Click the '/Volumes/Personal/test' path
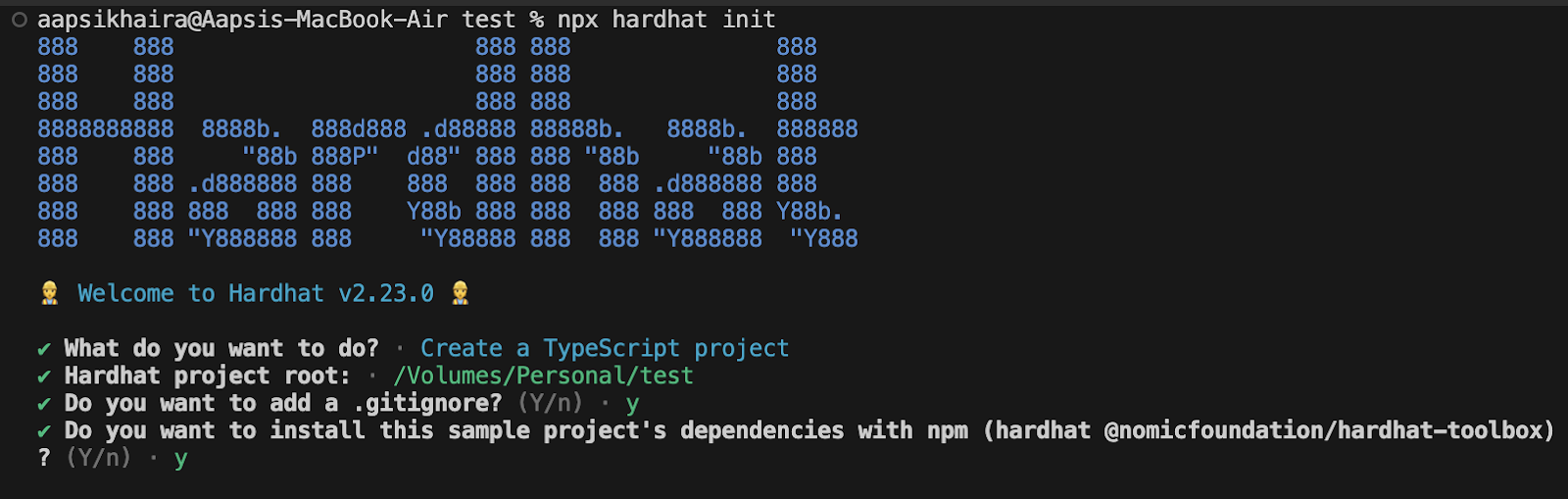Screen dimensions: 1568x499 tap(543, 375)
